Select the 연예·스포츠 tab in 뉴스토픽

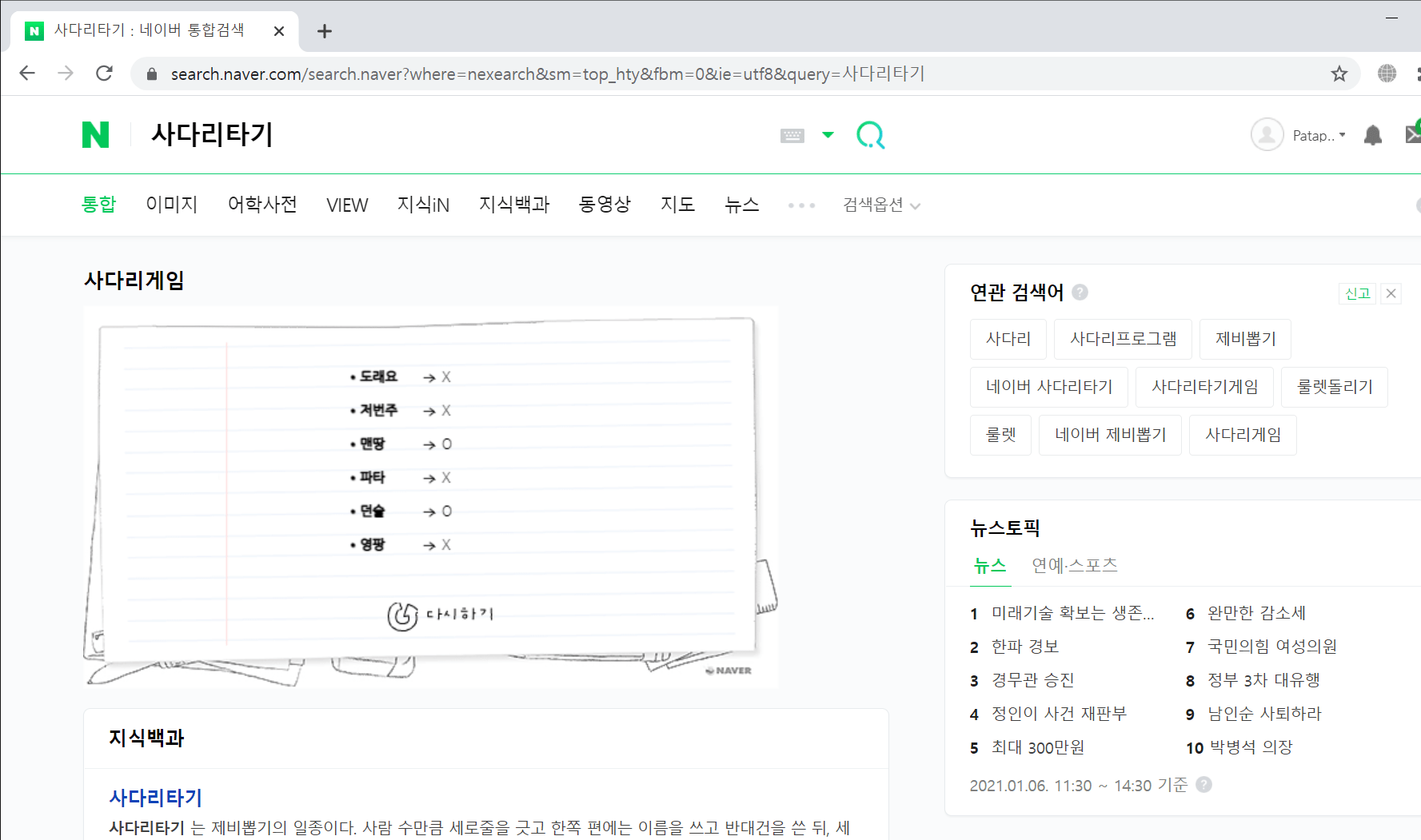pyautogui.click(x=1074, y=565)
